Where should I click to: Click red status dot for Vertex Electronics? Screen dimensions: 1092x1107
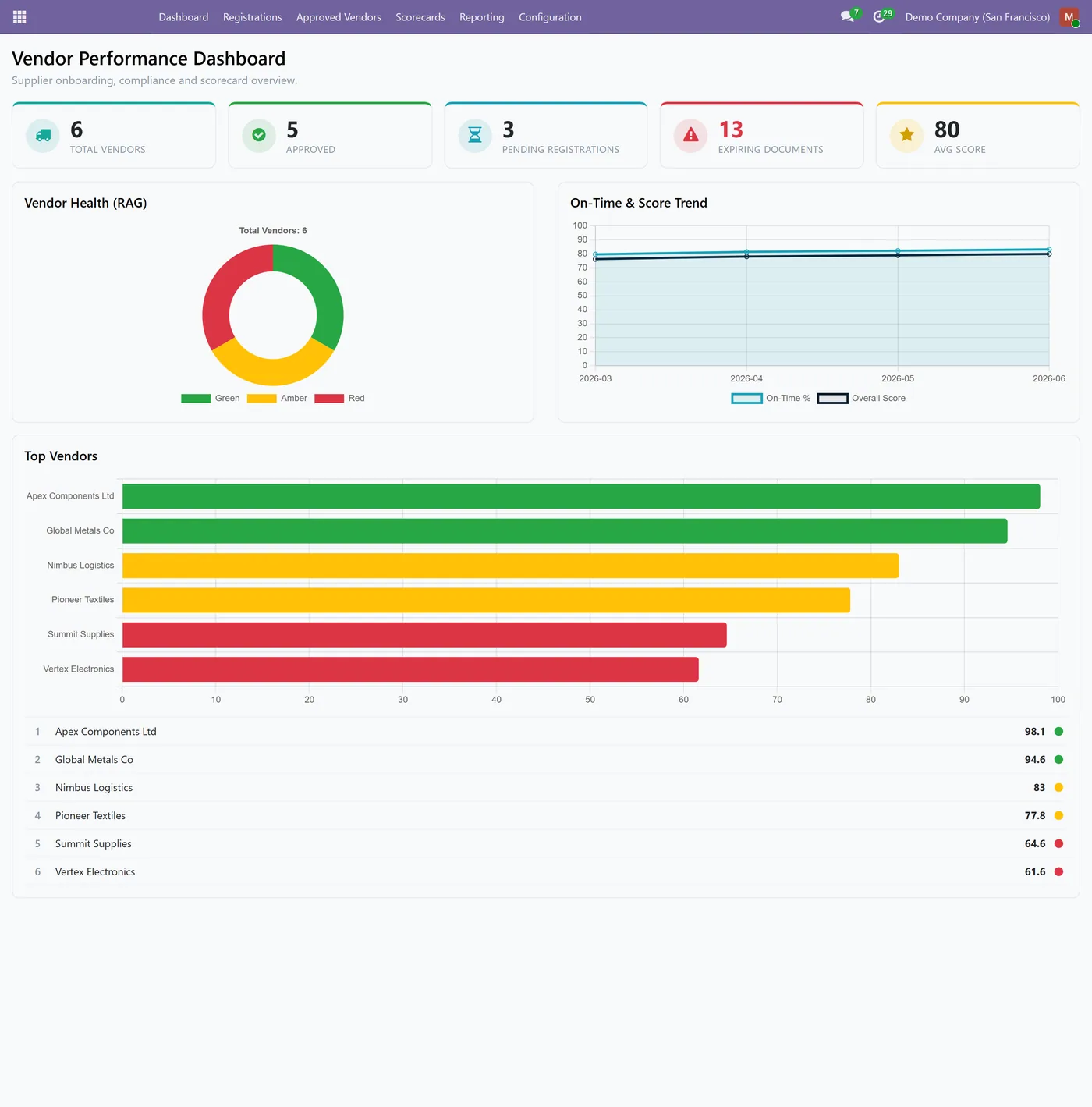tap(1058, 871)
